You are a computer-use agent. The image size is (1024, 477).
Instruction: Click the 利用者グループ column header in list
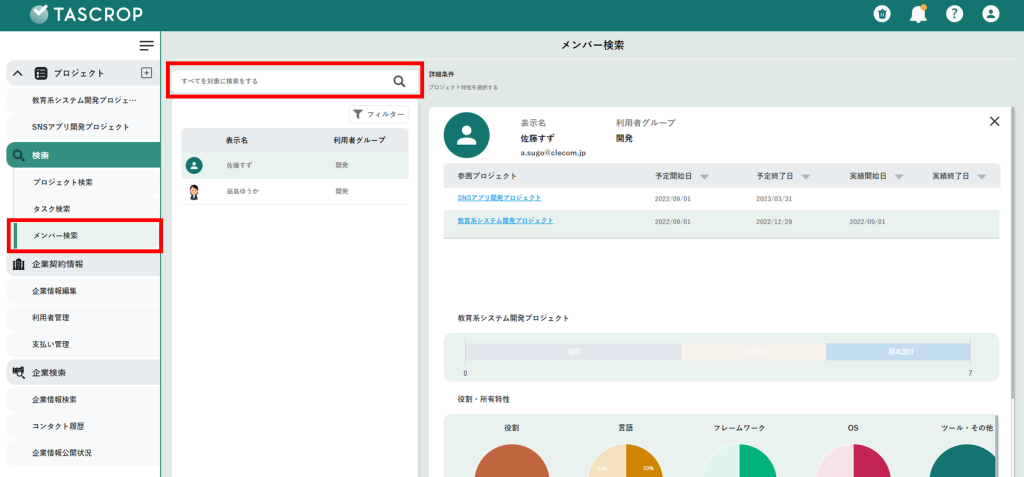click(x=359, y=140)
